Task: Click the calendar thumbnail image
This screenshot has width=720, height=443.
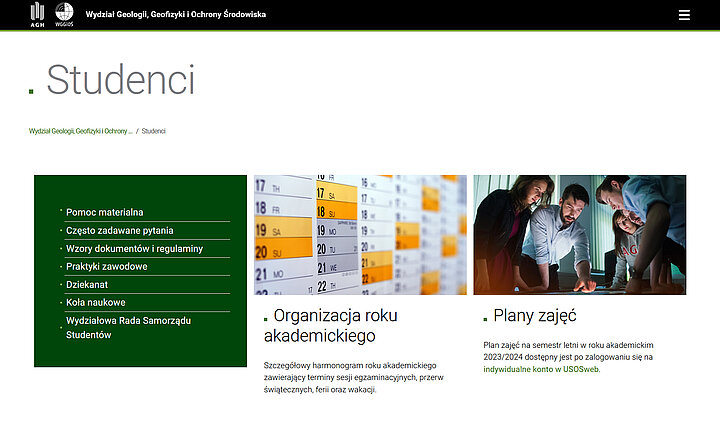Action: tap(360, 235)
